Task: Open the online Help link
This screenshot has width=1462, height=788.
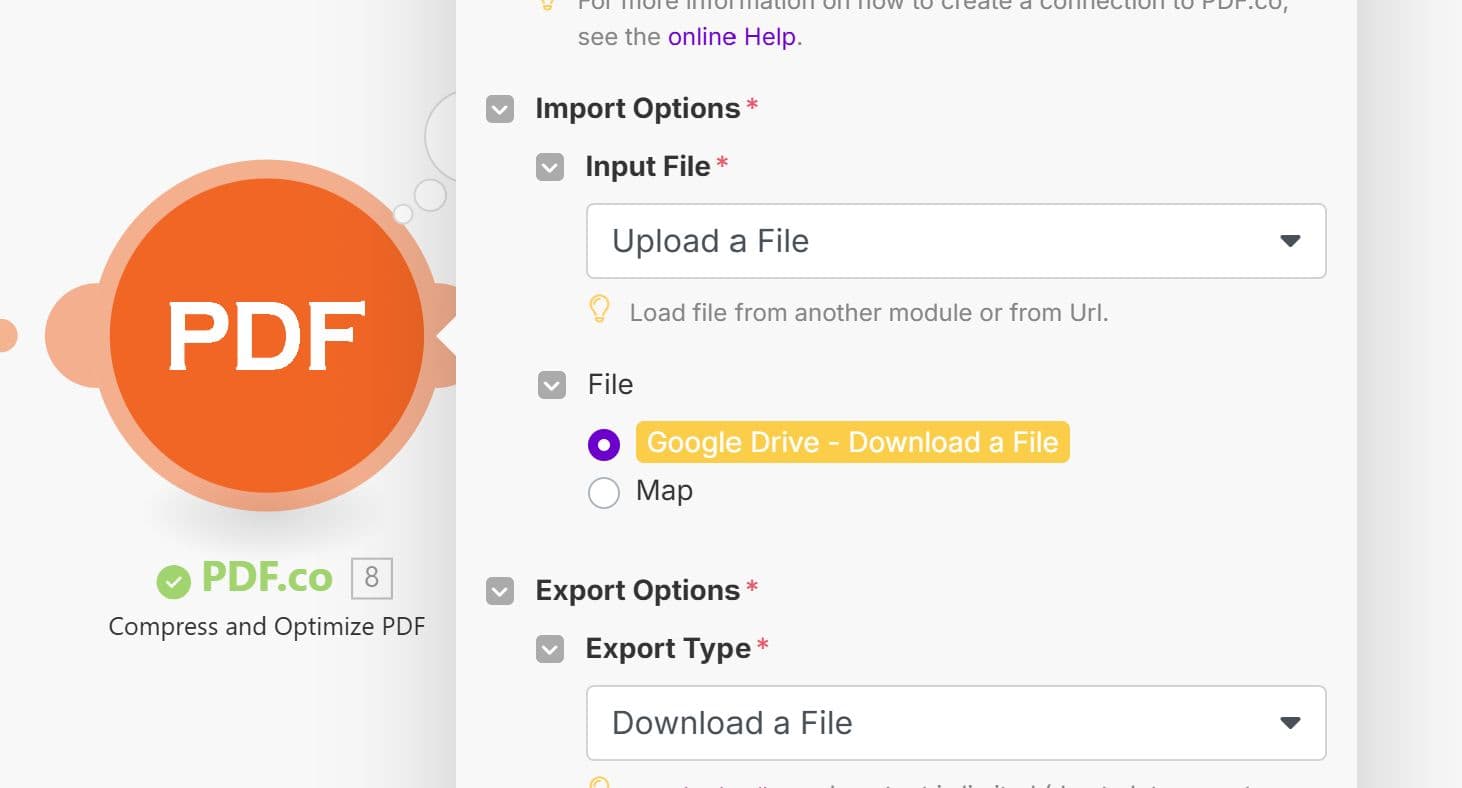Action: 731,36
